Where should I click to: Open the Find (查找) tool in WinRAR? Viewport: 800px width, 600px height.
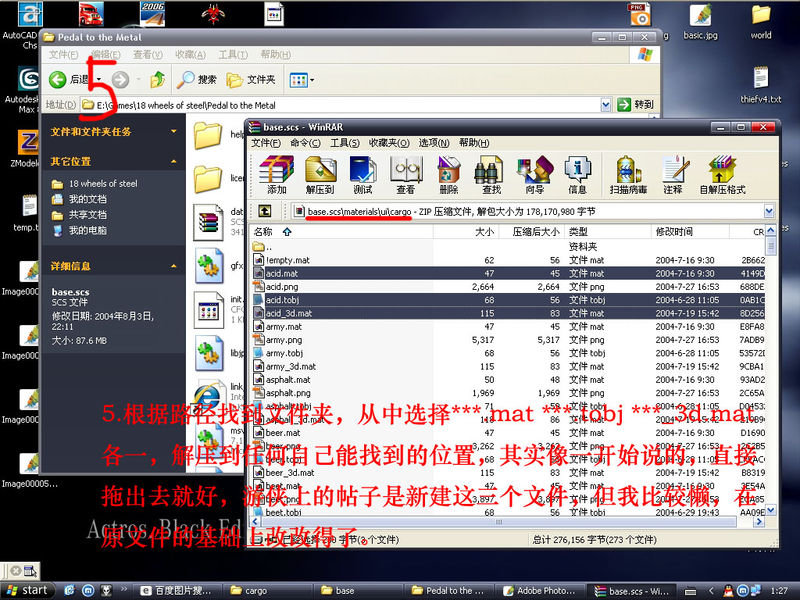click(491, 176)
